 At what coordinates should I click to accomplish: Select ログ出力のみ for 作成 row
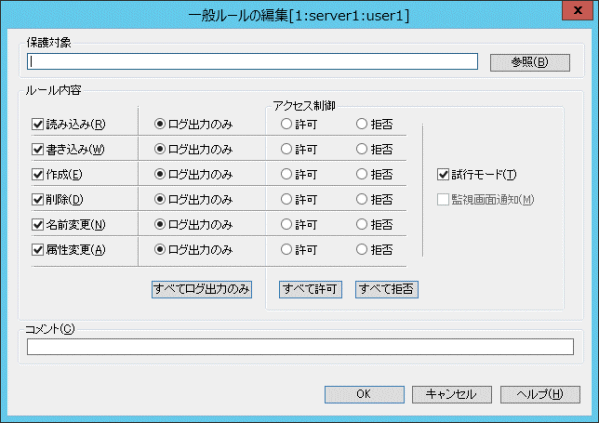(160, 174)
